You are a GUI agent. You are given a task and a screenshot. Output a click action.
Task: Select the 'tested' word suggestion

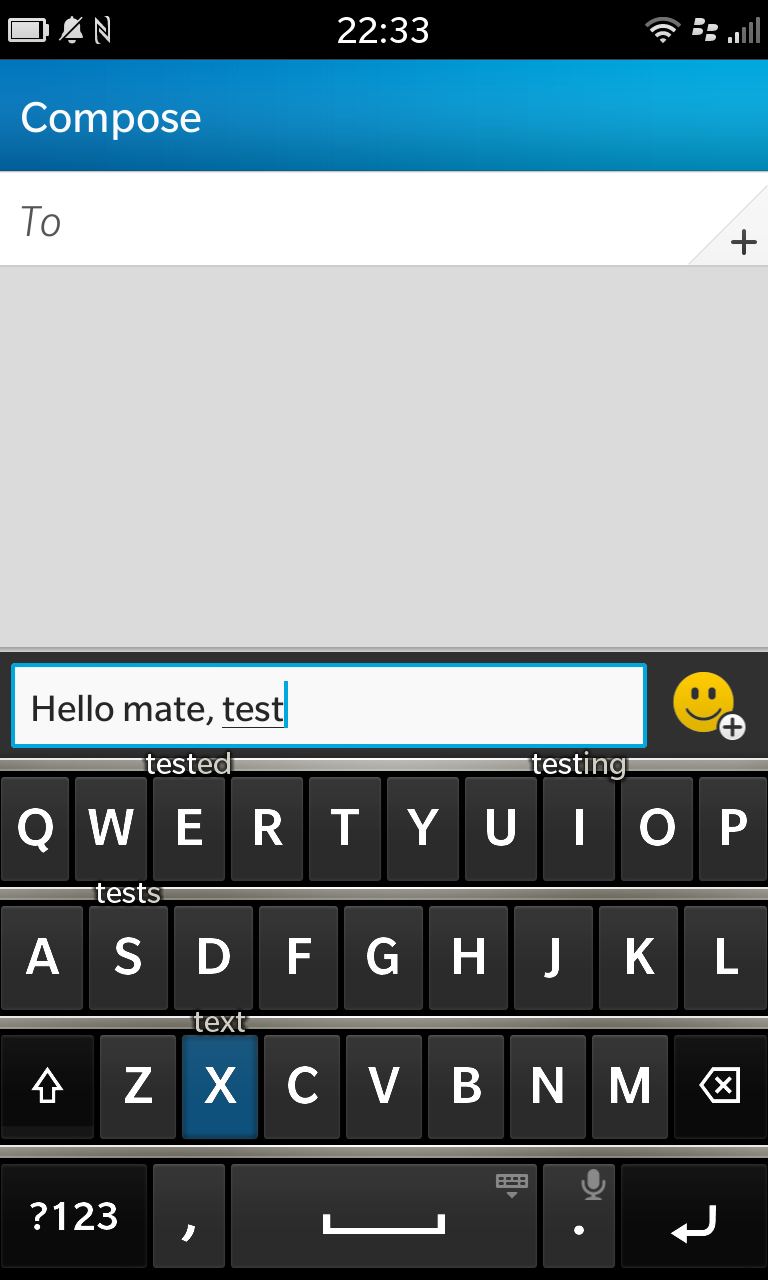point(188,764)
